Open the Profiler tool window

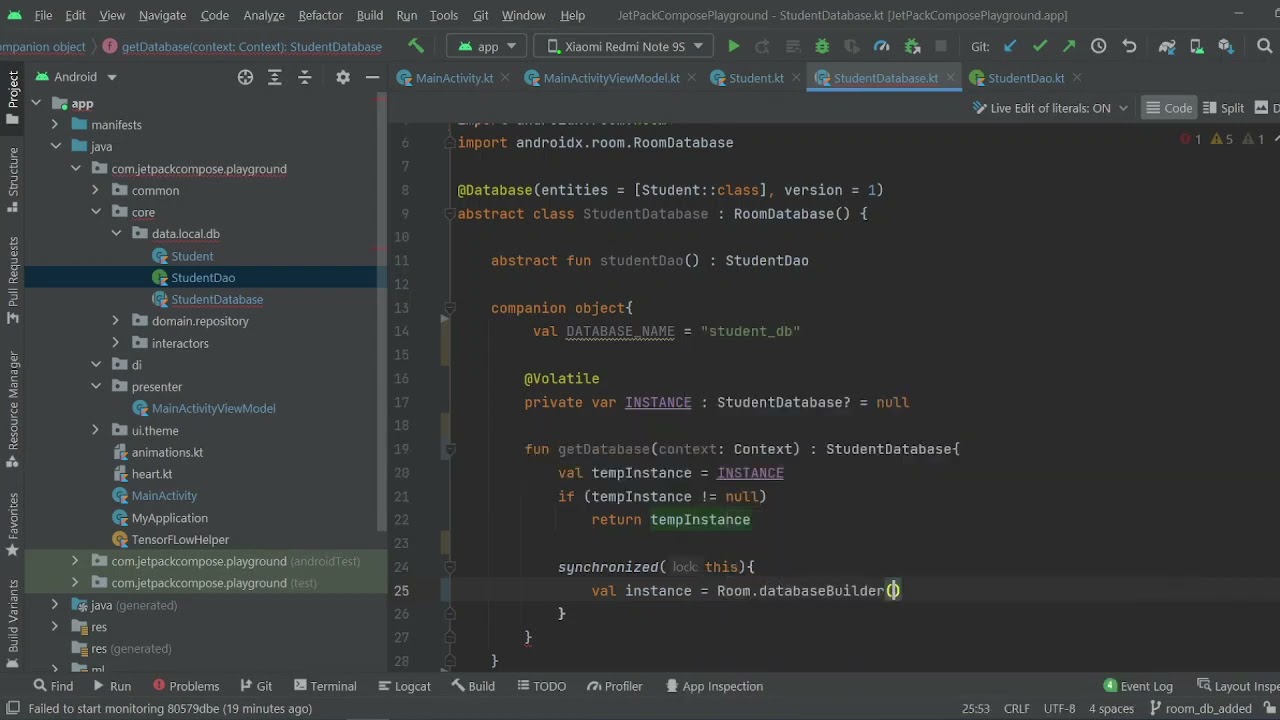pyautogui.click(x=615, y=686)
